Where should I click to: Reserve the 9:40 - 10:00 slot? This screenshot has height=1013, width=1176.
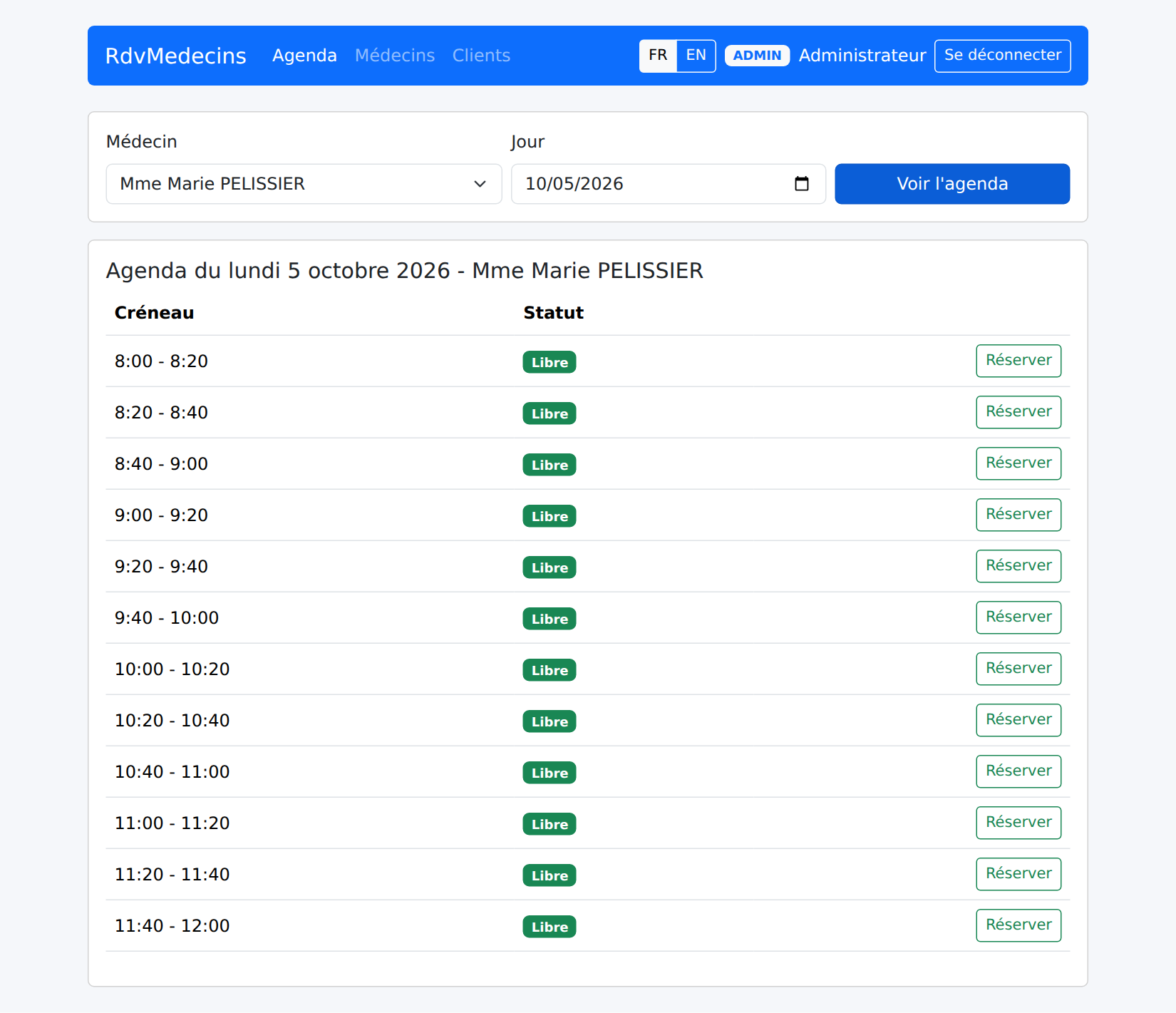1018,617
